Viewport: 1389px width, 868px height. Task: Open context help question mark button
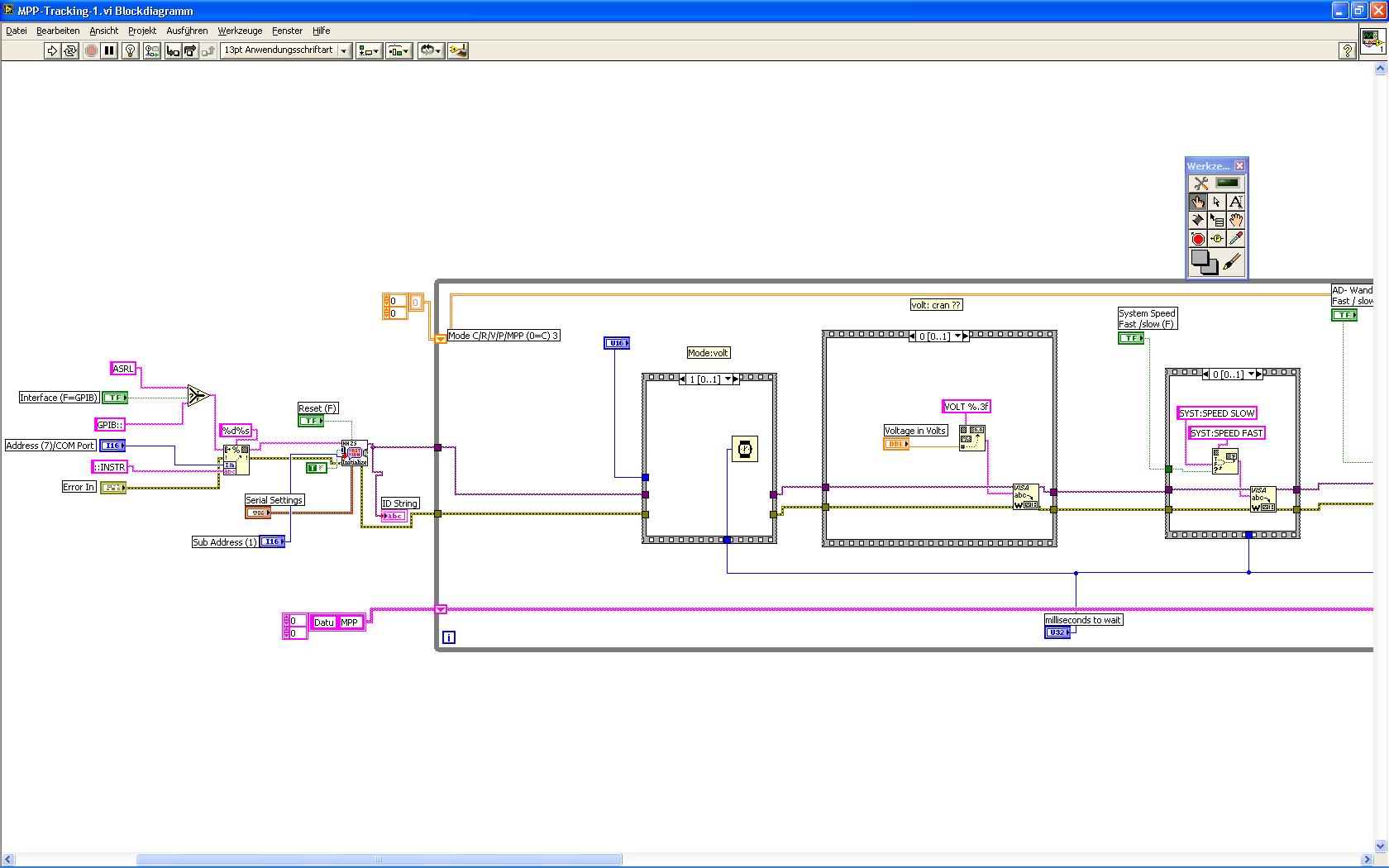click(x=1347, y=50)
